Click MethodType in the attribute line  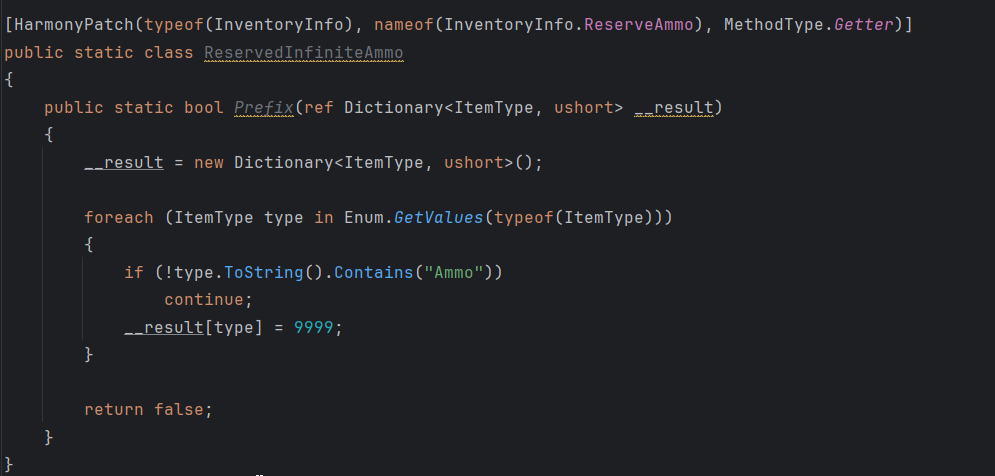(x=775, y=25)
